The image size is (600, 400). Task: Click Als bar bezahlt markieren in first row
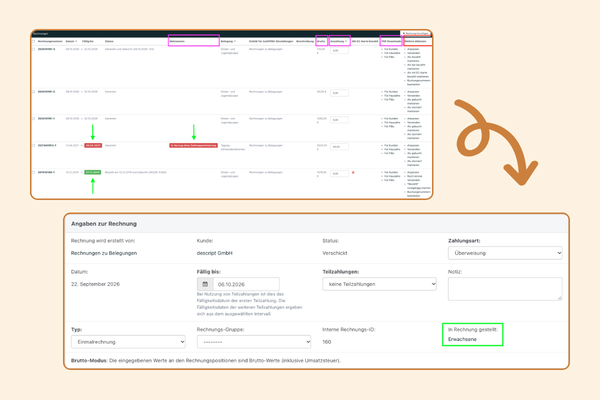tap(415, 67)
